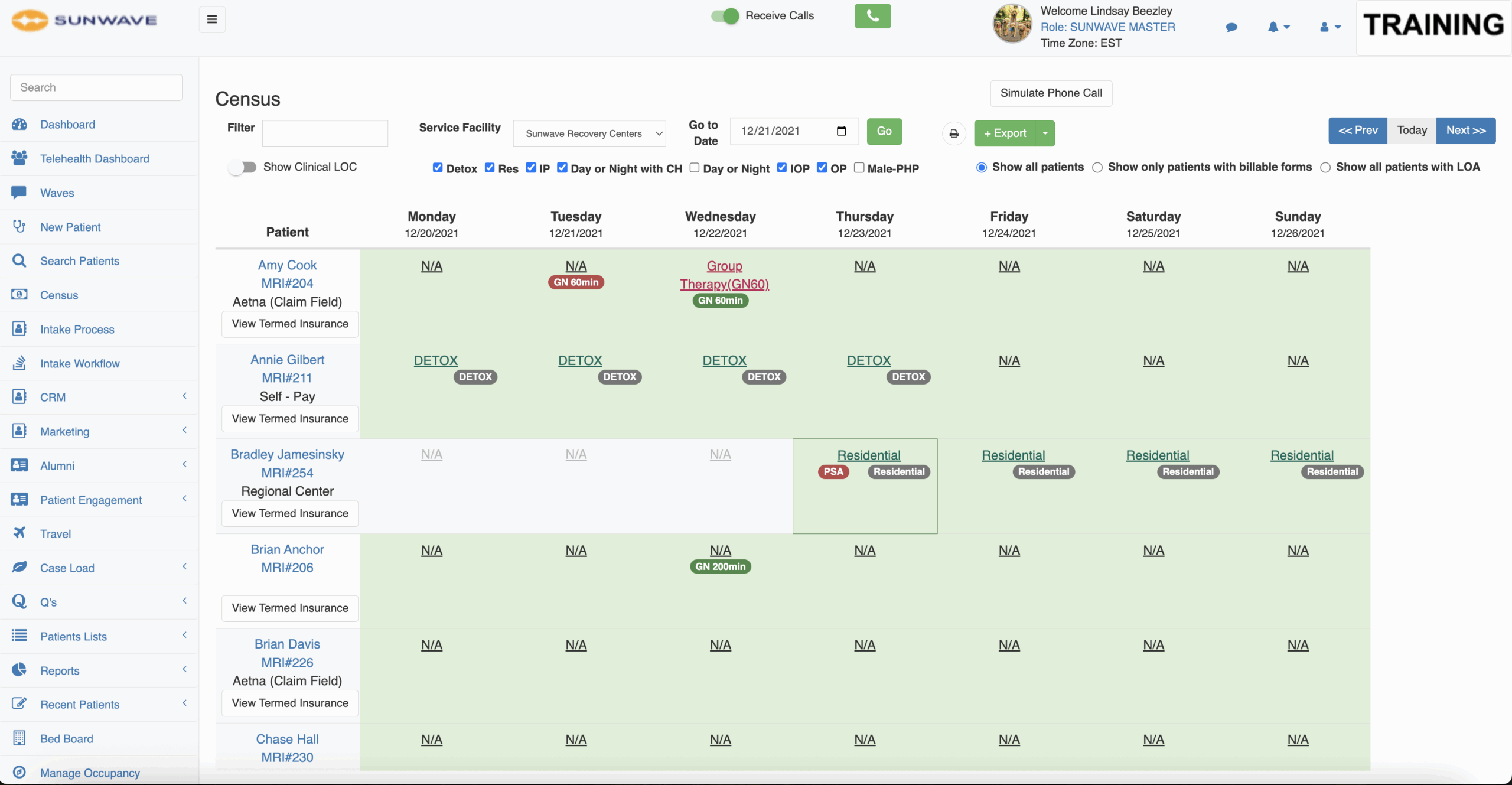
Task: Open Reports in the sidebar
Action: coord(60,670)
